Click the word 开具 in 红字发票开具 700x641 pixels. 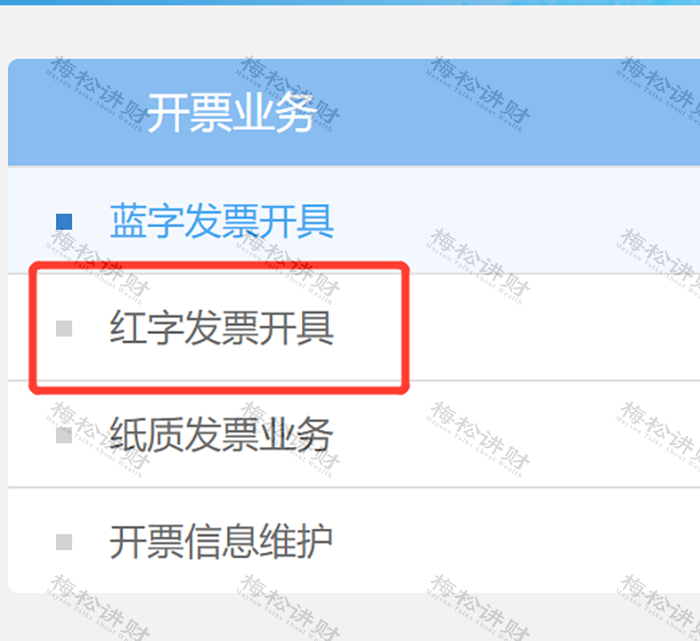(x=296, y=328)
